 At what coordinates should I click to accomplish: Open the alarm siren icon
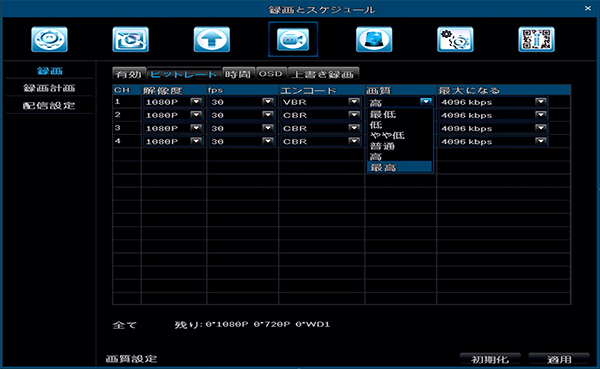[x=374, y=39]
